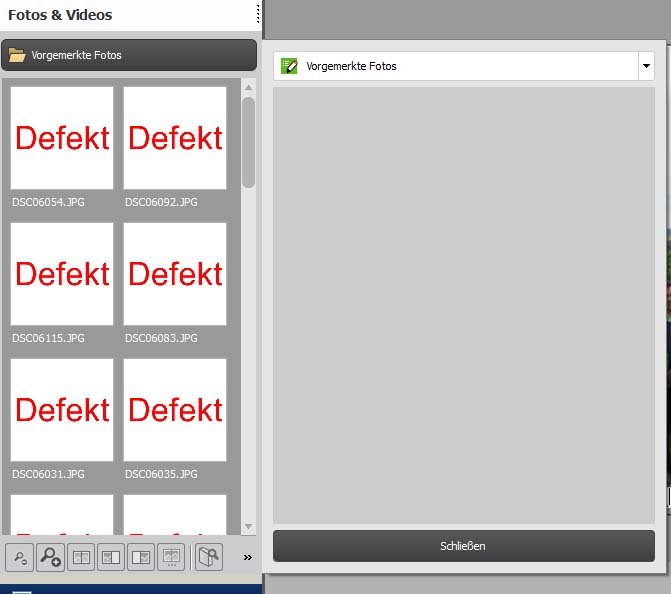Viewport: 671px width, 594px height.
Task: Select thumbnail DSC06083.JPG
Action: point(175,274)
